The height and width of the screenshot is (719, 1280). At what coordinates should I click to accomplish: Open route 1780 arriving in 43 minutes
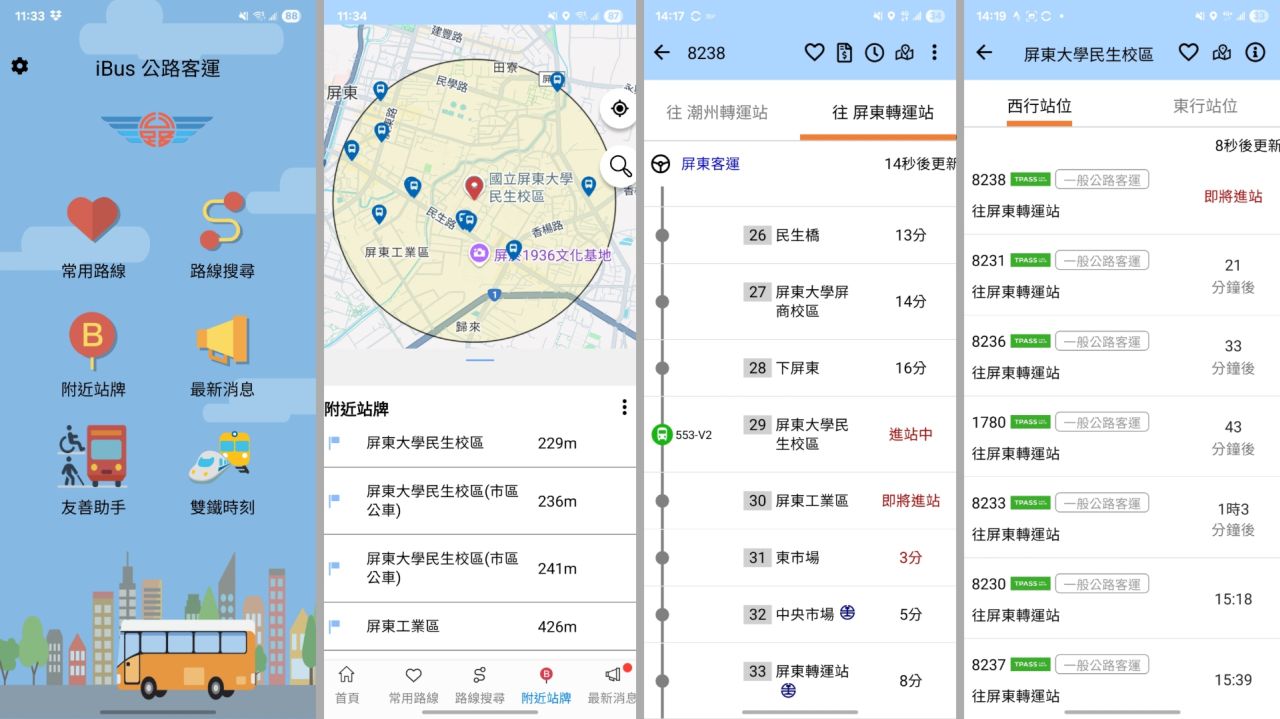click(x=1121, y=437)
